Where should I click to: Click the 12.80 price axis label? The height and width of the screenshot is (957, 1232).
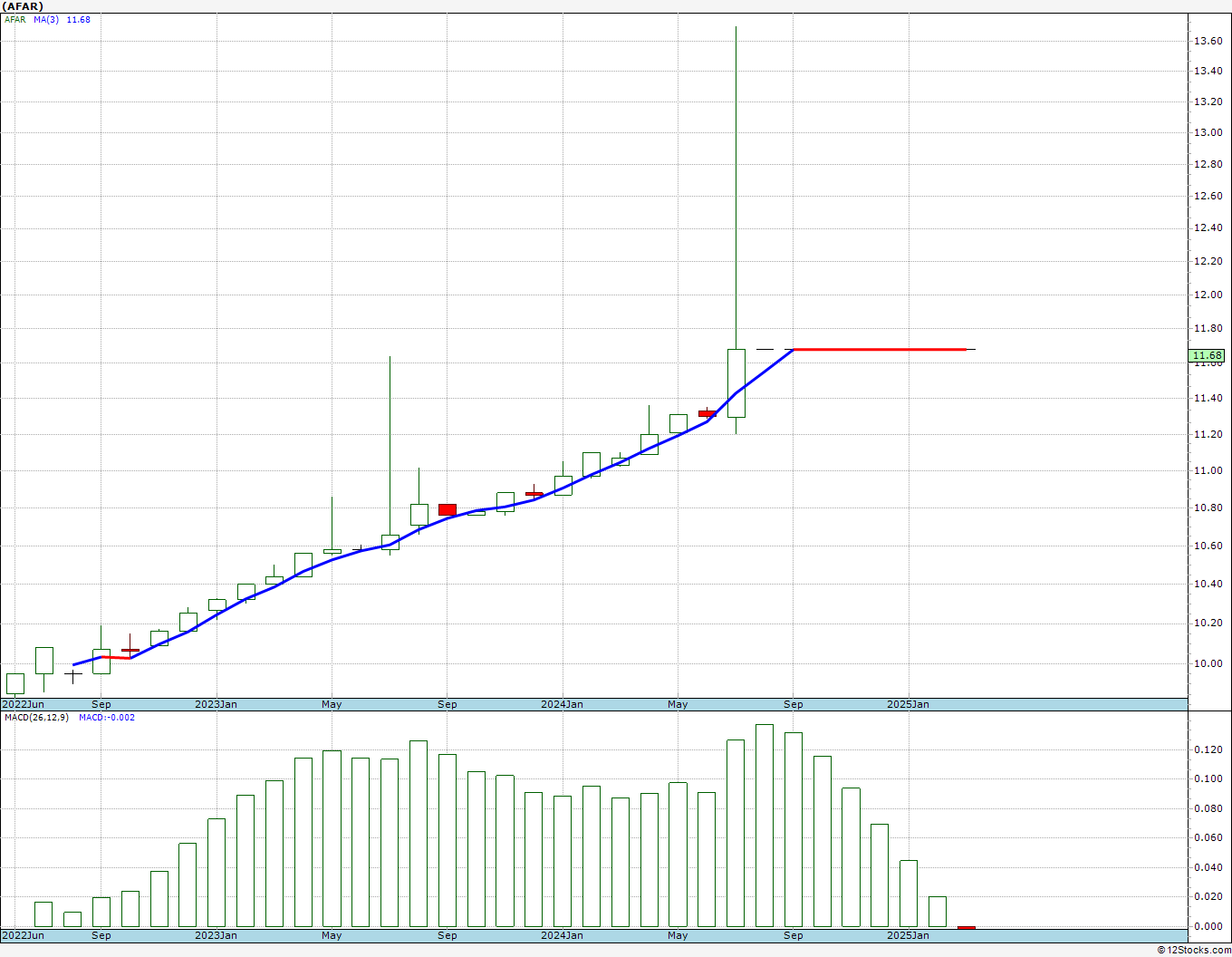pyautogui.click(x=1208, y=164)
